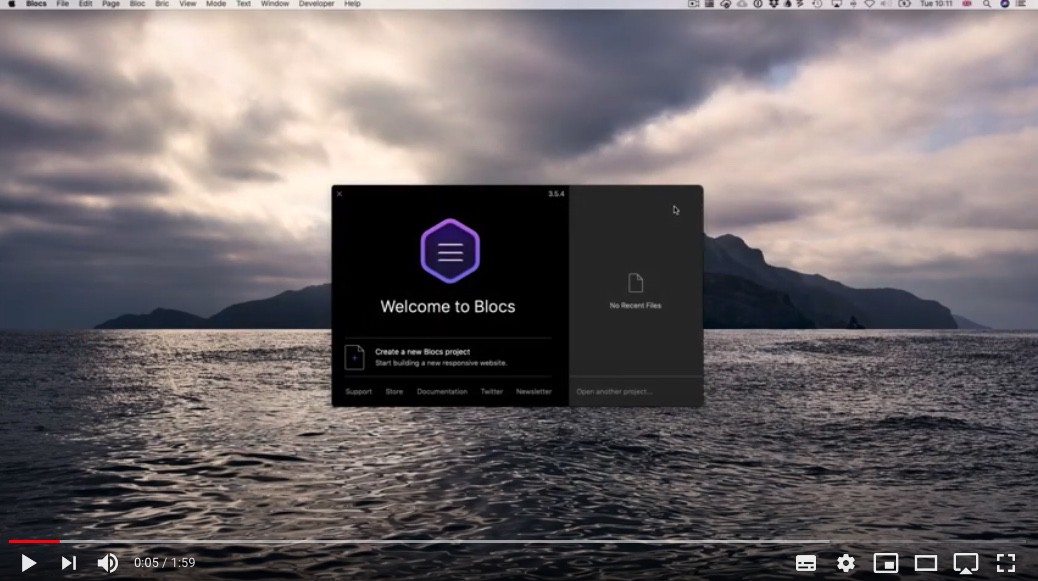
Task: Toggle subtitles on the video
Action: 806,563
